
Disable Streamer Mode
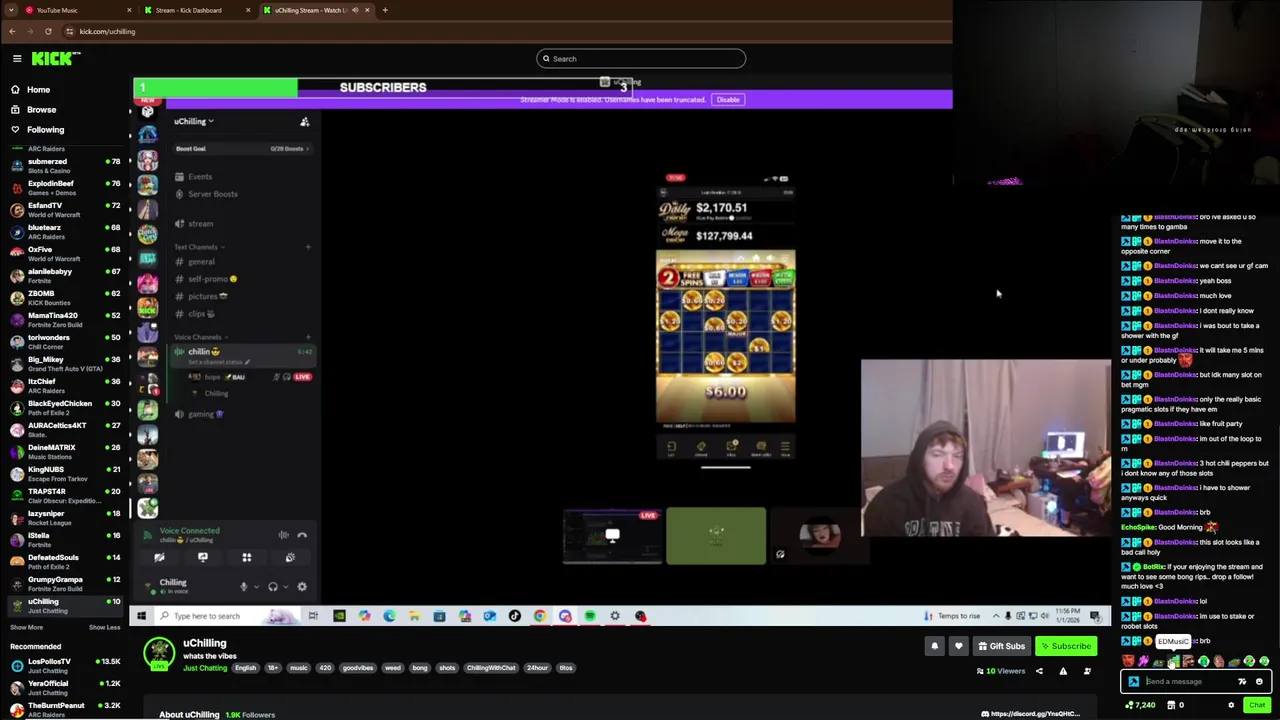coord(728,100)
